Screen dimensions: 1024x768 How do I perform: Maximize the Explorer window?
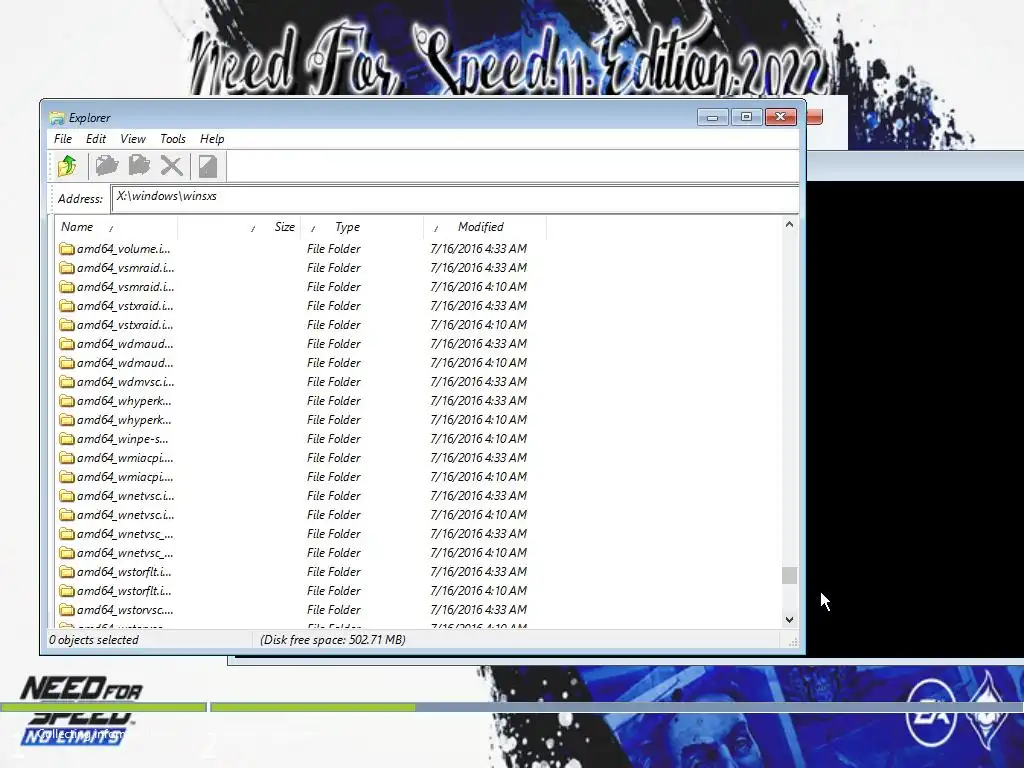[x=746, y=117]
